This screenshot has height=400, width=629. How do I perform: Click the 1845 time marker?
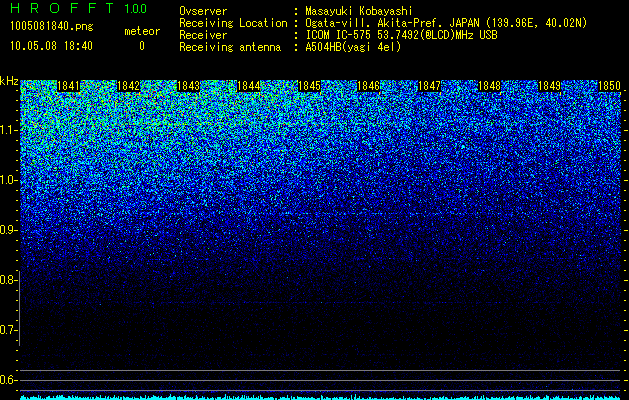(309, 86)
